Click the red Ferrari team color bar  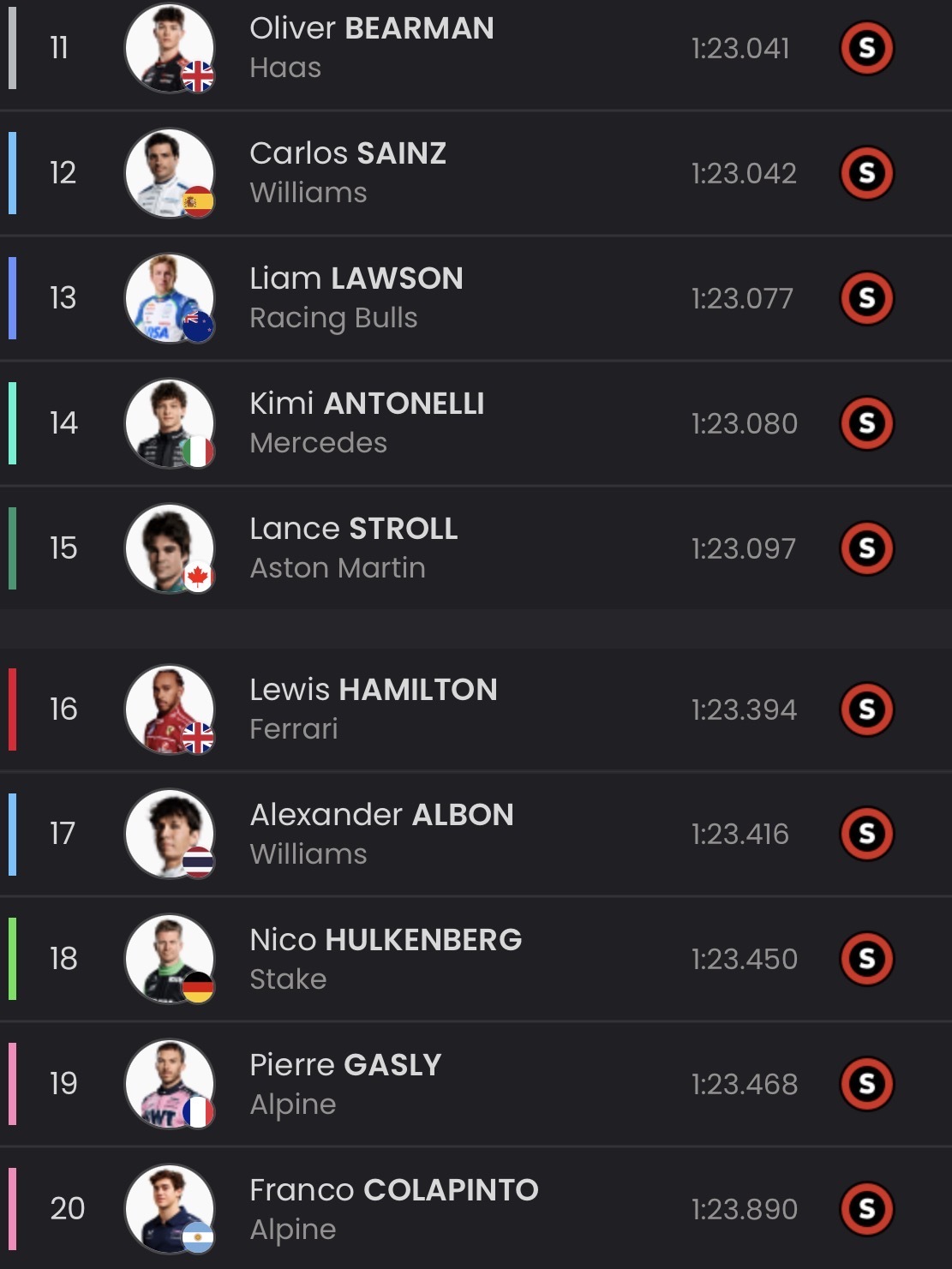[x=13, y=709]
